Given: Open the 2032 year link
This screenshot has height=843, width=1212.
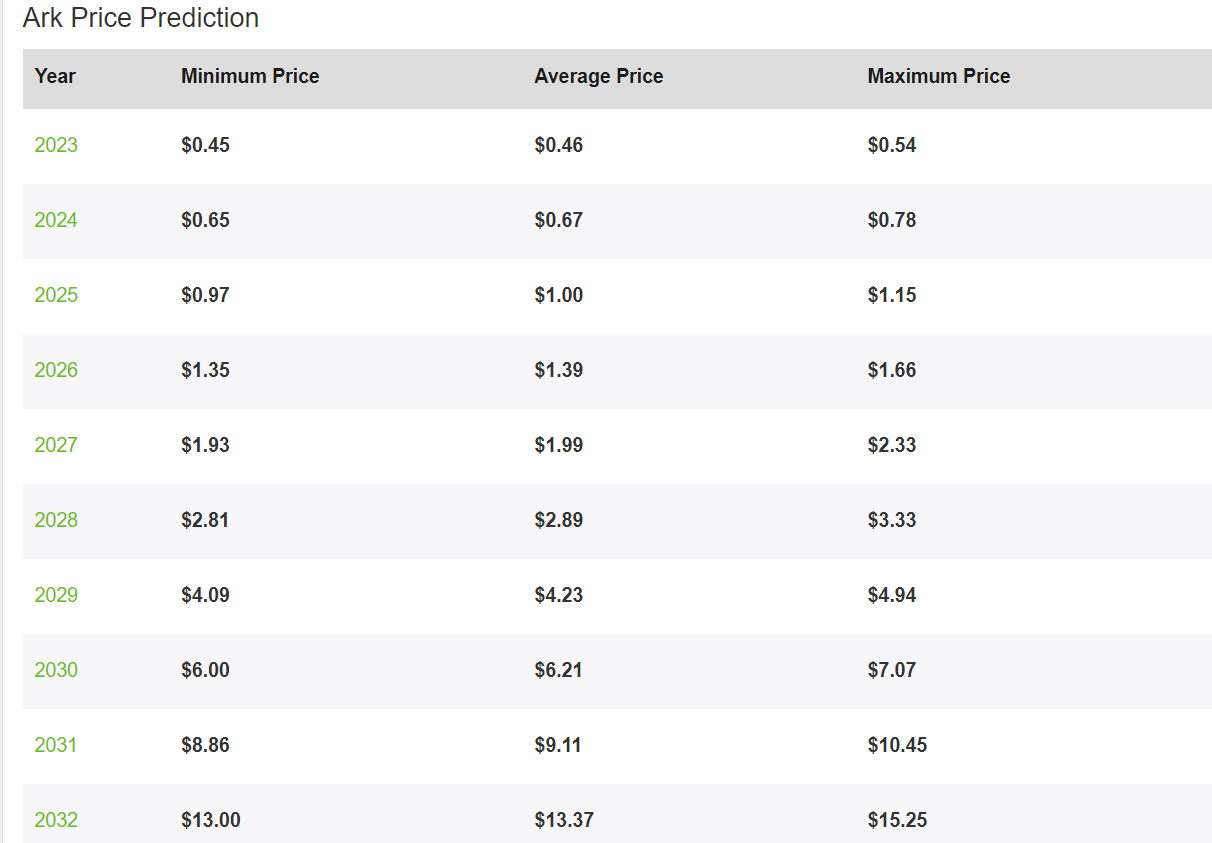Looking at the screenshot, I should [56, 820].
